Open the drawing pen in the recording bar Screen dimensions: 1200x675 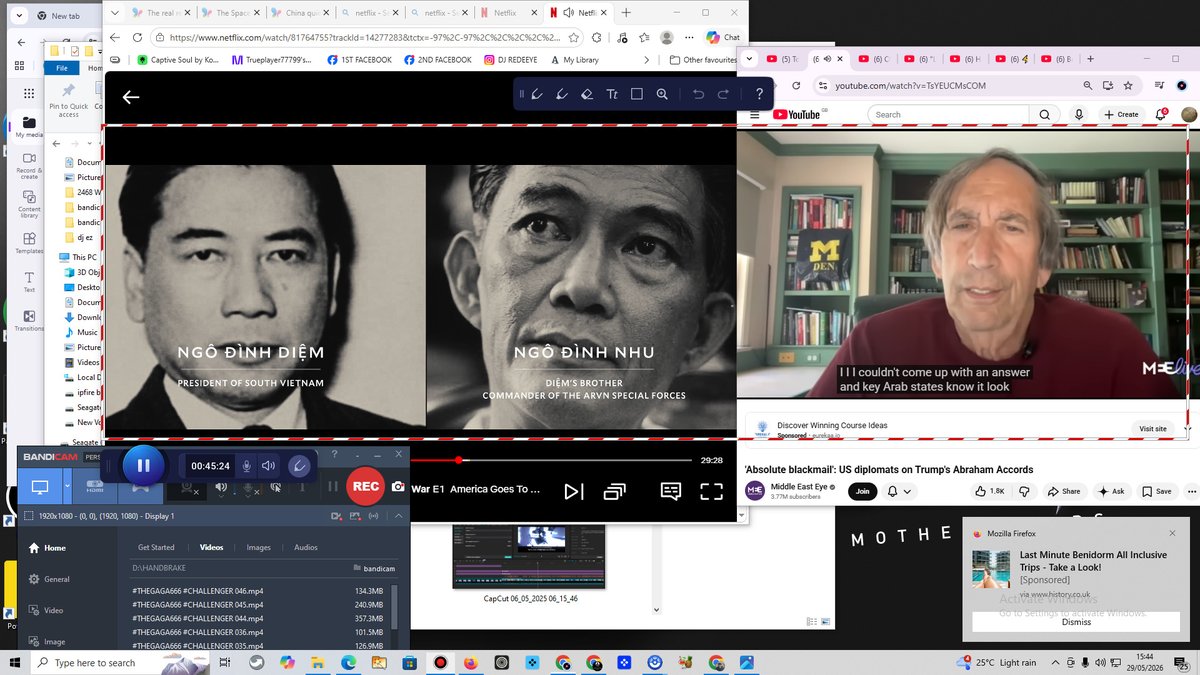pyautogui.click(x=299, y=466)
